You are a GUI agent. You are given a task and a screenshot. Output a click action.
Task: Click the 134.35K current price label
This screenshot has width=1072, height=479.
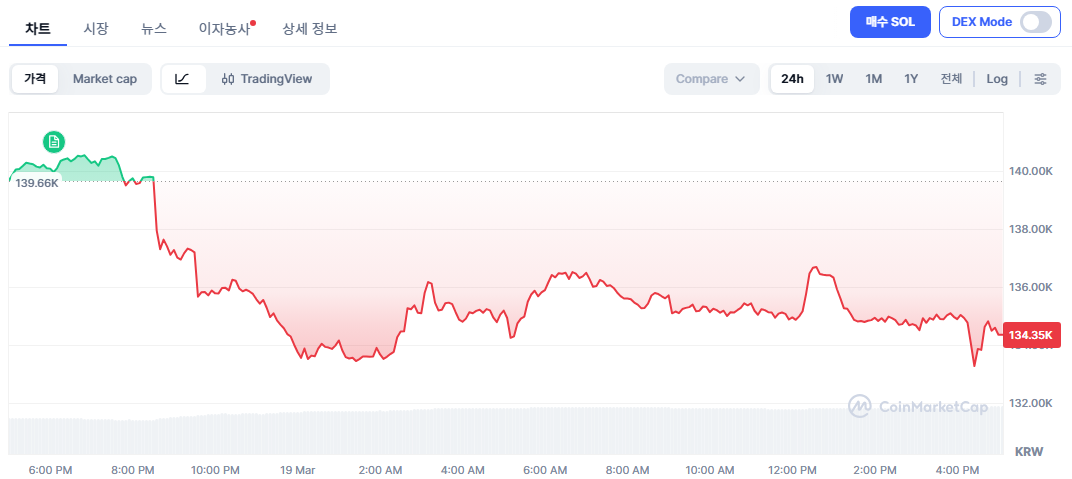[1032, 336]
